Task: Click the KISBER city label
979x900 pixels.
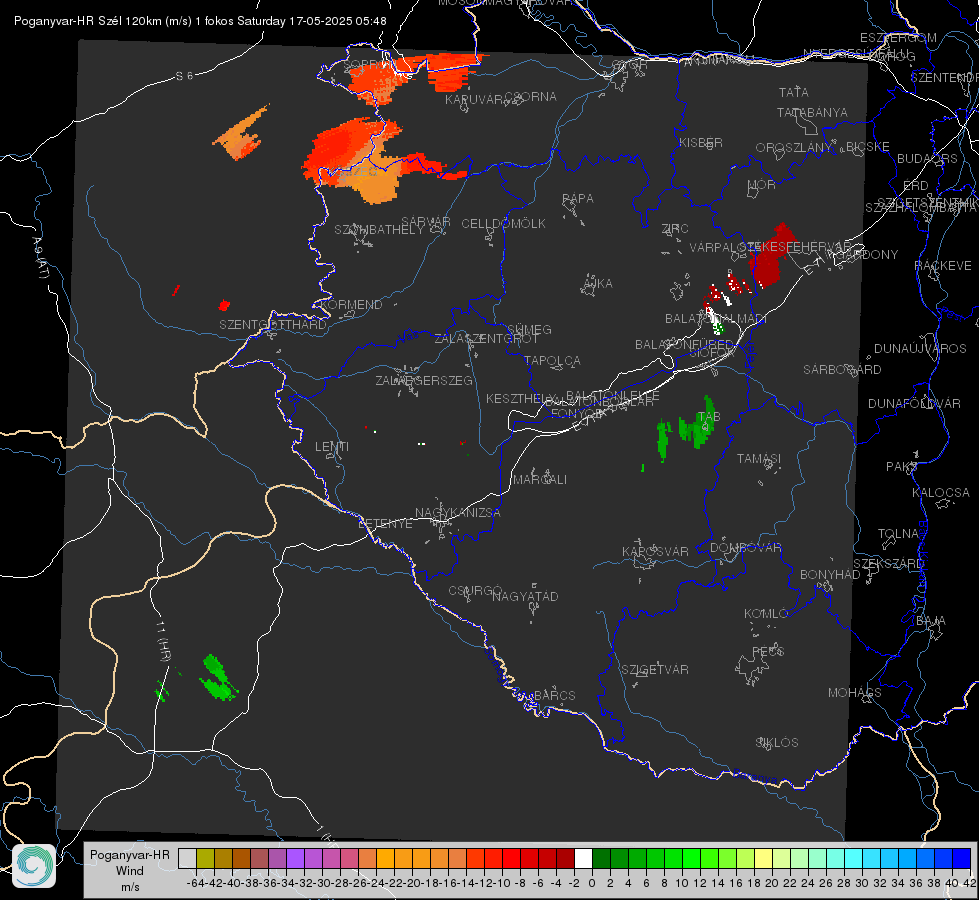Action: tap(701, 143)
